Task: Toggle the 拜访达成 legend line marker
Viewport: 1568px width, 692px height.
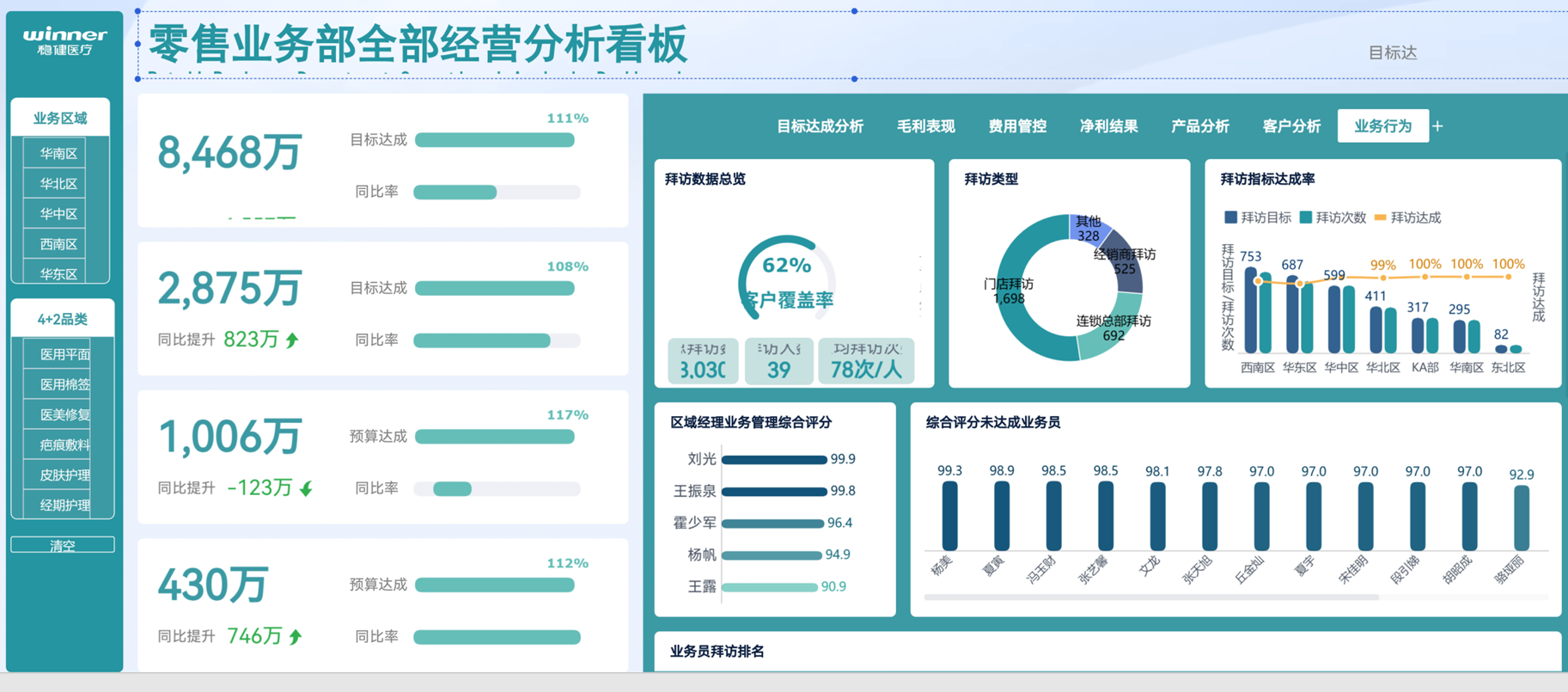Action: (1380, 217)
